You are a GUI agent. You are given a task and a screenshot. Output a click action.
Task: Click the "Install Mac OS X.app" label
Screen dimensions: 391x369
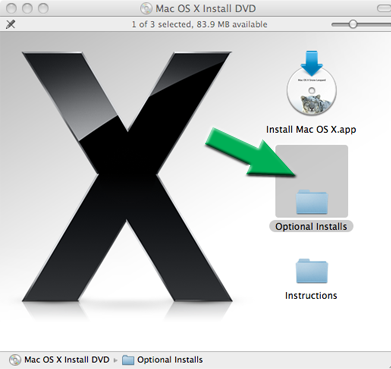point(311,129)
